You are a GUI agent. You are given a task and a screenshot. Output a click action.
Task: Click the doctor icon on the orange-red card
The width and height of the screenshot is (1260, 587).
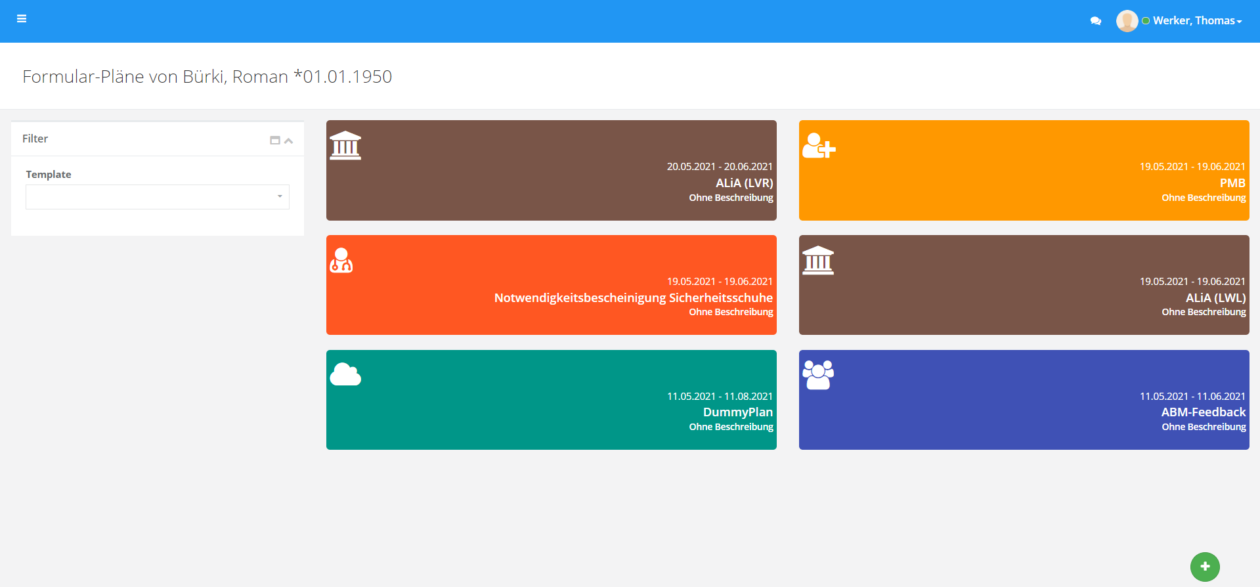pyautogui.click(x=341, y=261)
